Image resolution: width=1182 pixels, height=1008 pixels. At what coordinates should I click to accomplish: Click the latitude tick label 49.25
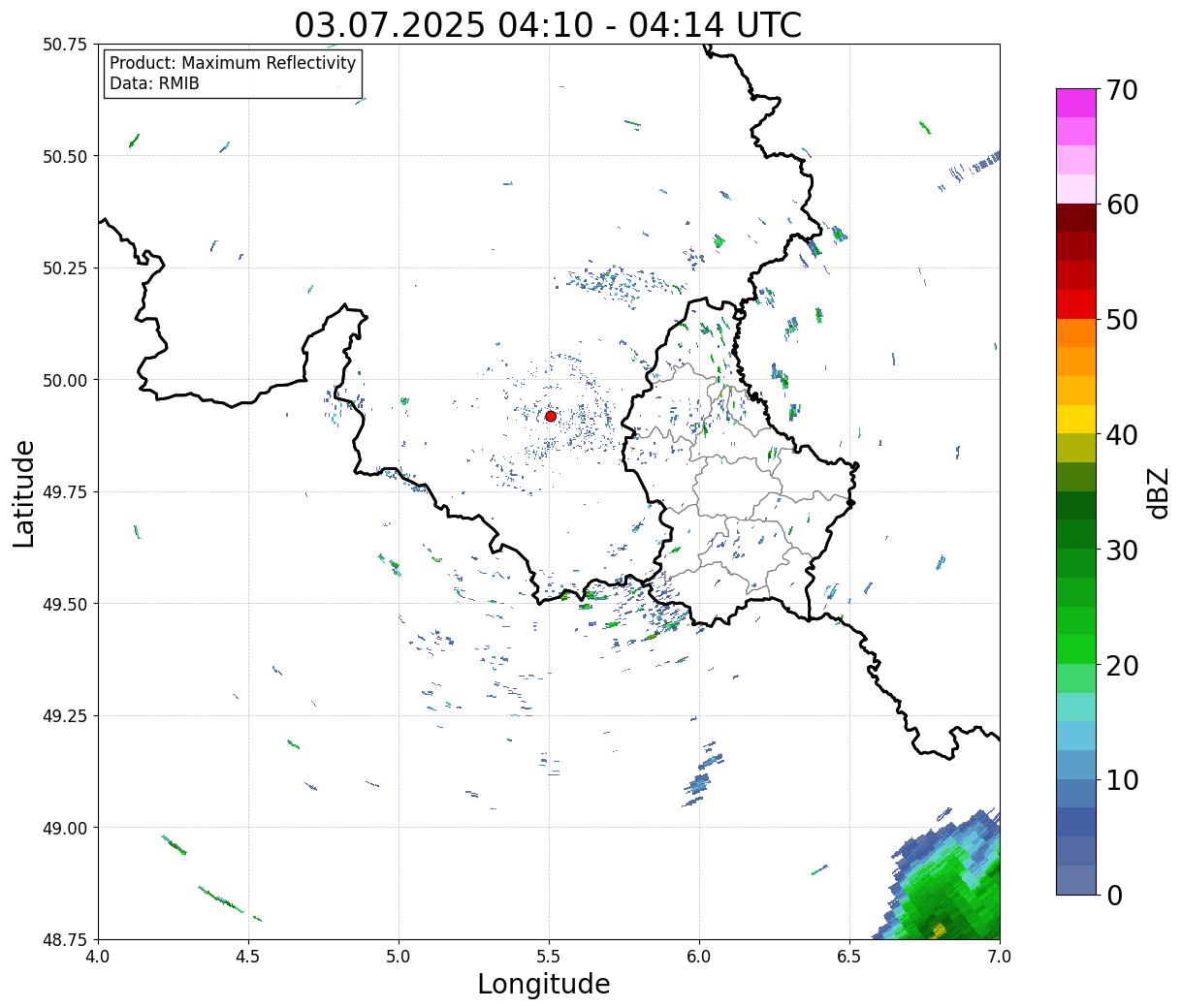tap(65, 716)
